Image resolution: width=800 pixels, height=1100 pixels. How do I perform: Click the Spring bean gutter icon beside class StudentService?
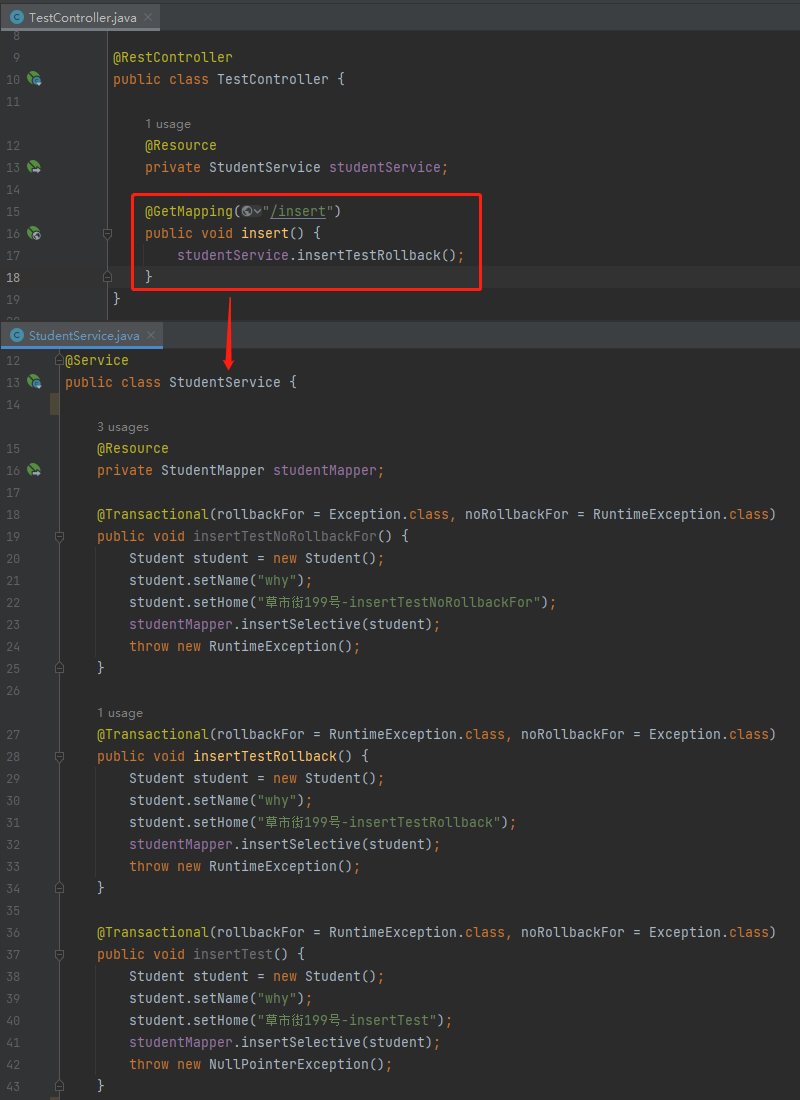tap(34, 382)
